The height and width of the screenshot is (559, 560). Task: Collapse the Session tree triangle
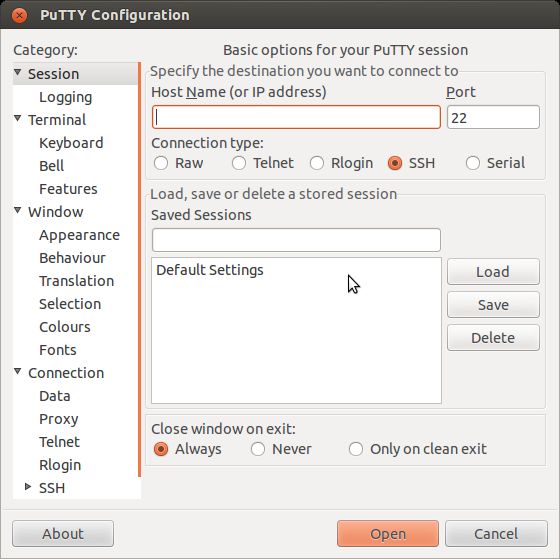coord(18,72)
